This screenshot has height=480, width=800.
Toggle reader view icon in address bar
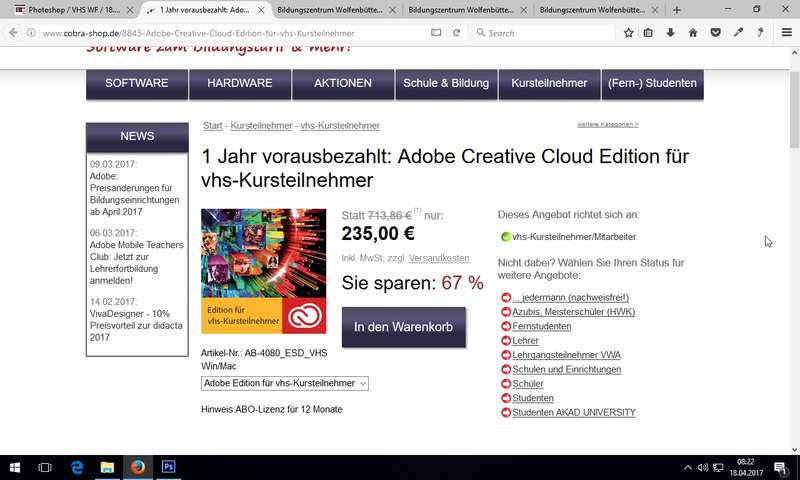tap(436, 33)
